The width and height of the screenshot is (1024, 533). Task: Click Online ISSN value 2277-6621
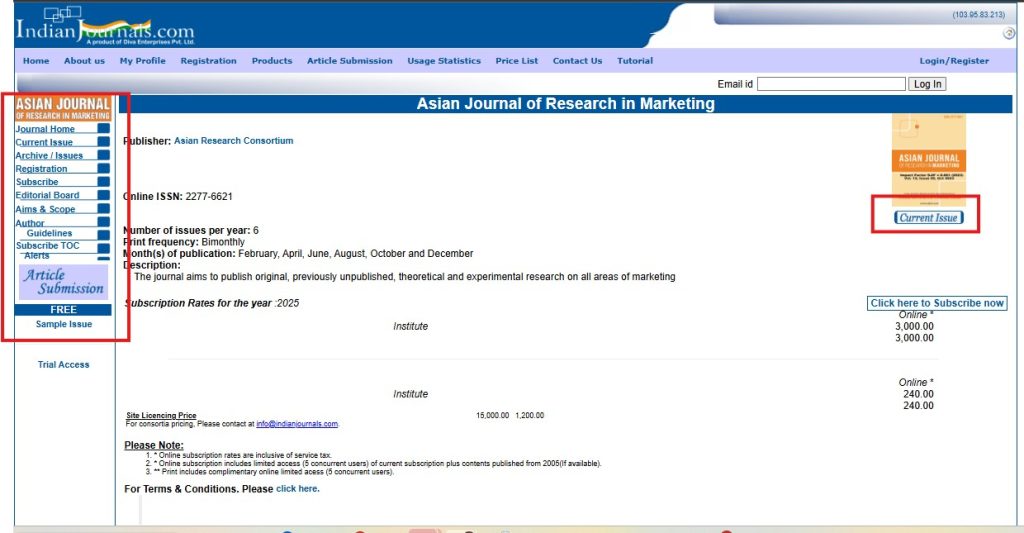(209, 197)
